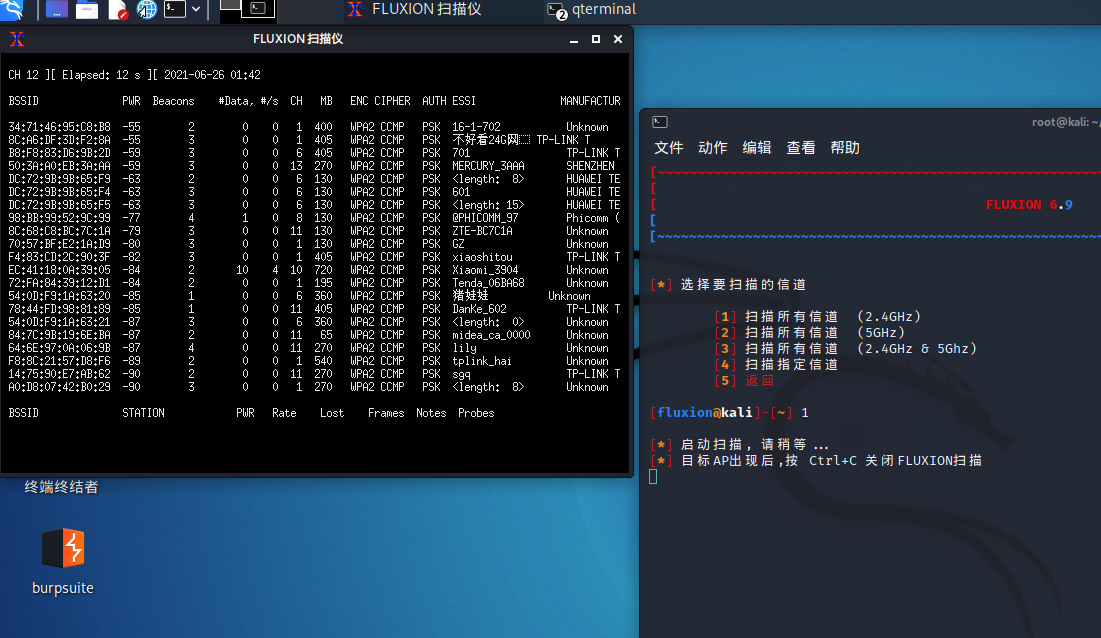This screenshot has width=1101, height=638.
Task: Open the 查看 menu in qterminal
Action: point(800,147)
